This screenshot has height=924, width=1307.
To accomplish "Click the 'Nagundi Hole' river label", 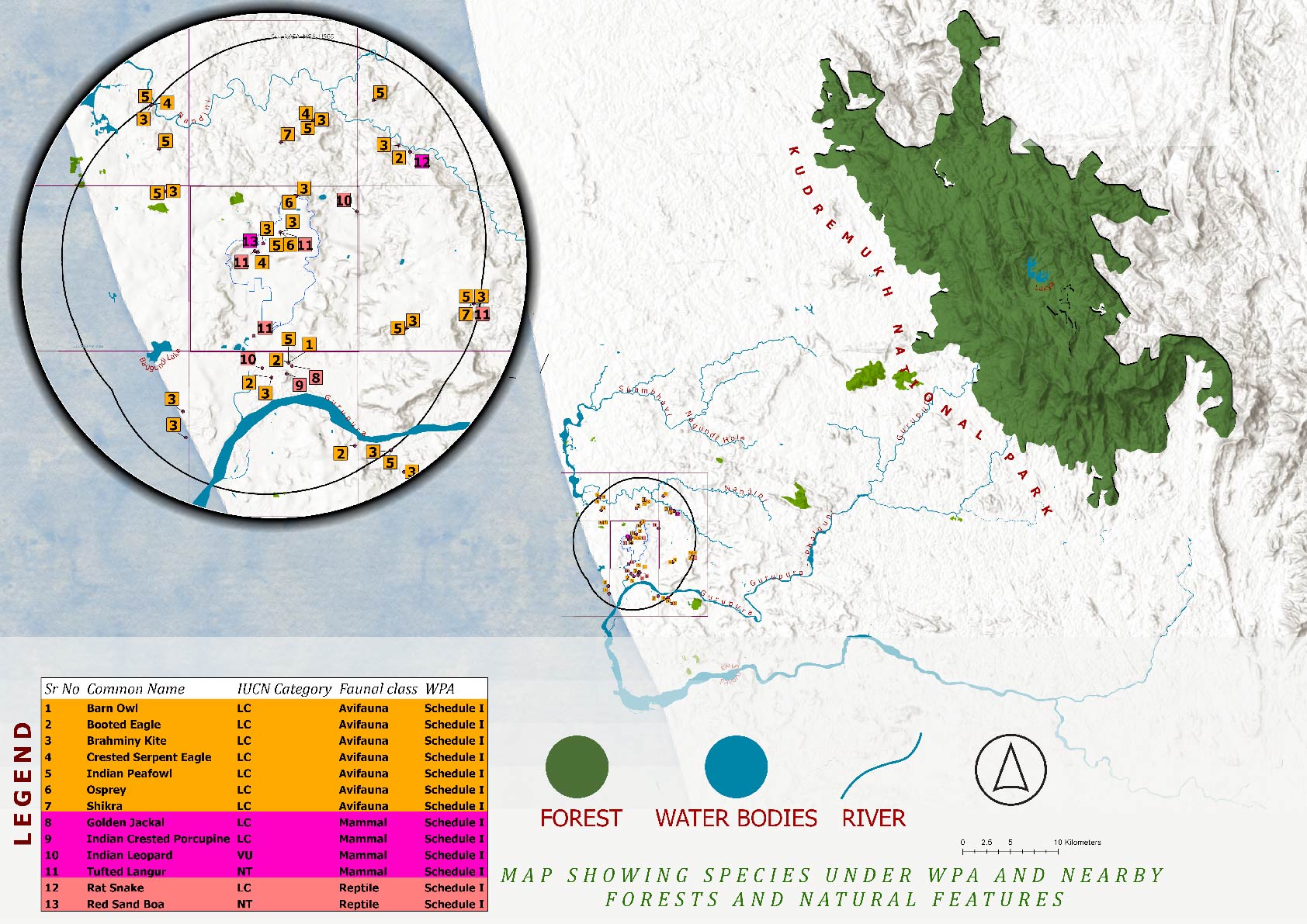I will (713, 429).
